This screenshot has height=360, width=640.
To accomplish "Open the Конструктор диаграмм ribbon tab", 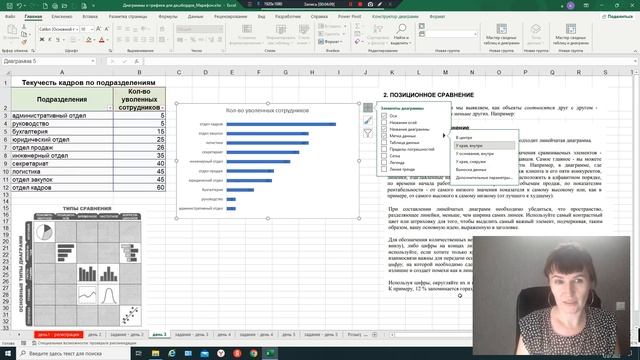I will tap(395, 17).
